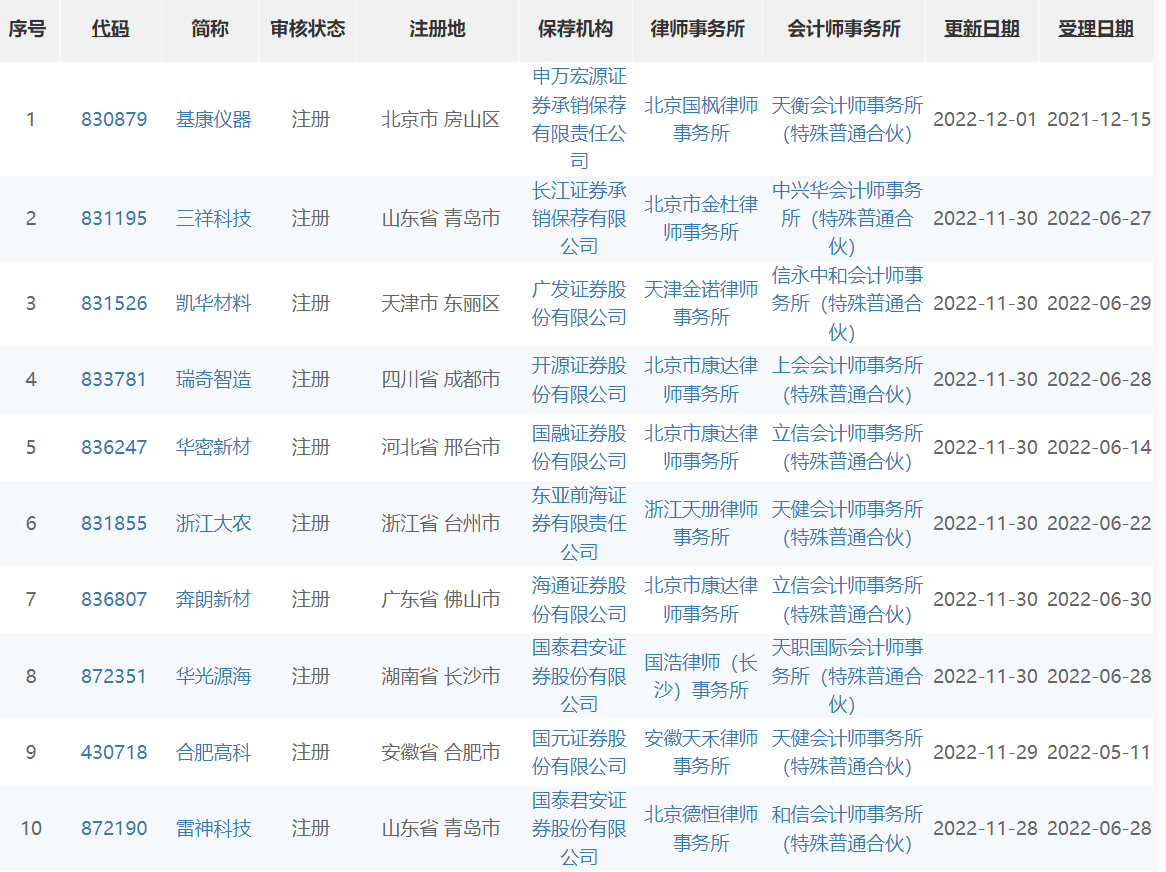Click 简称 column header
Viewport: 1166px width, 872px height.
[210, 29]
